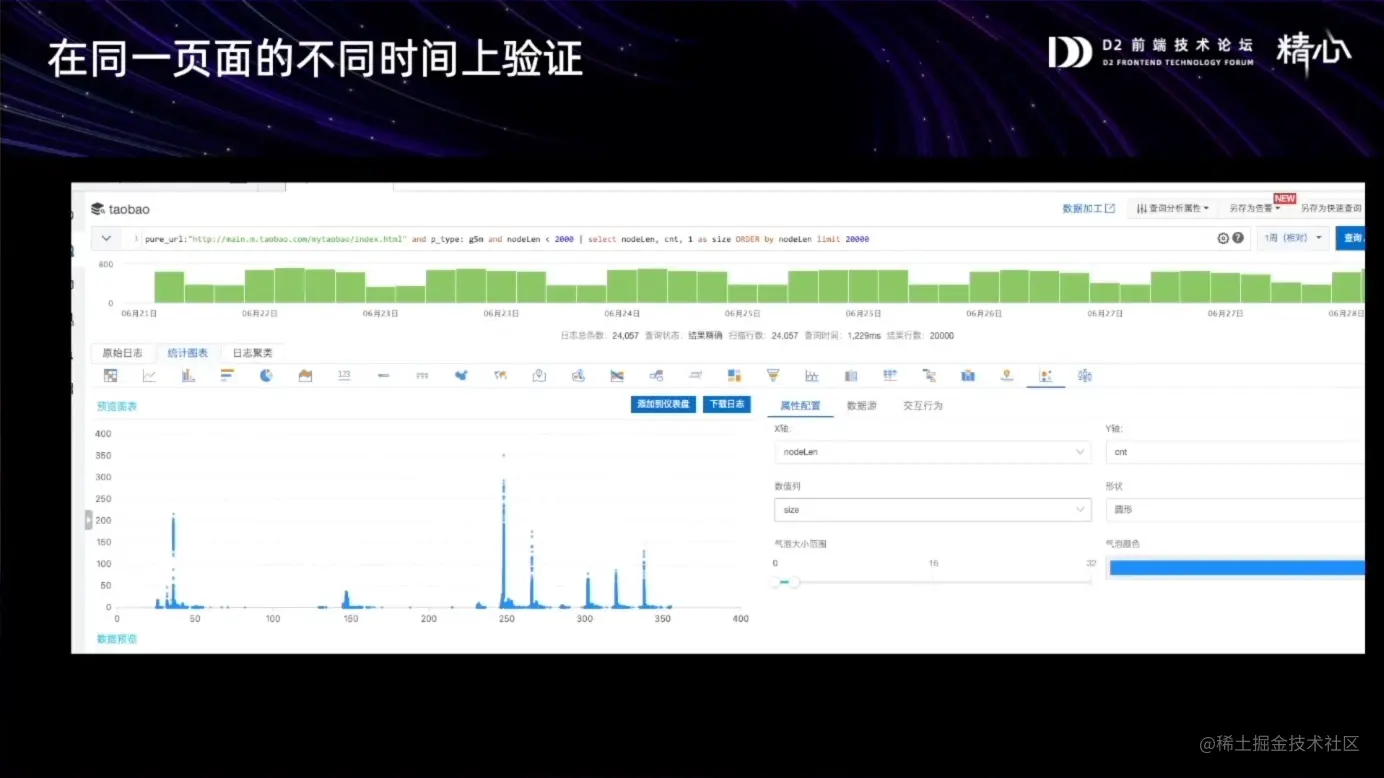Switch to the 日志聚类 tab
The width and height of the screenshot is (1384, 778).
tap(253, 353)
